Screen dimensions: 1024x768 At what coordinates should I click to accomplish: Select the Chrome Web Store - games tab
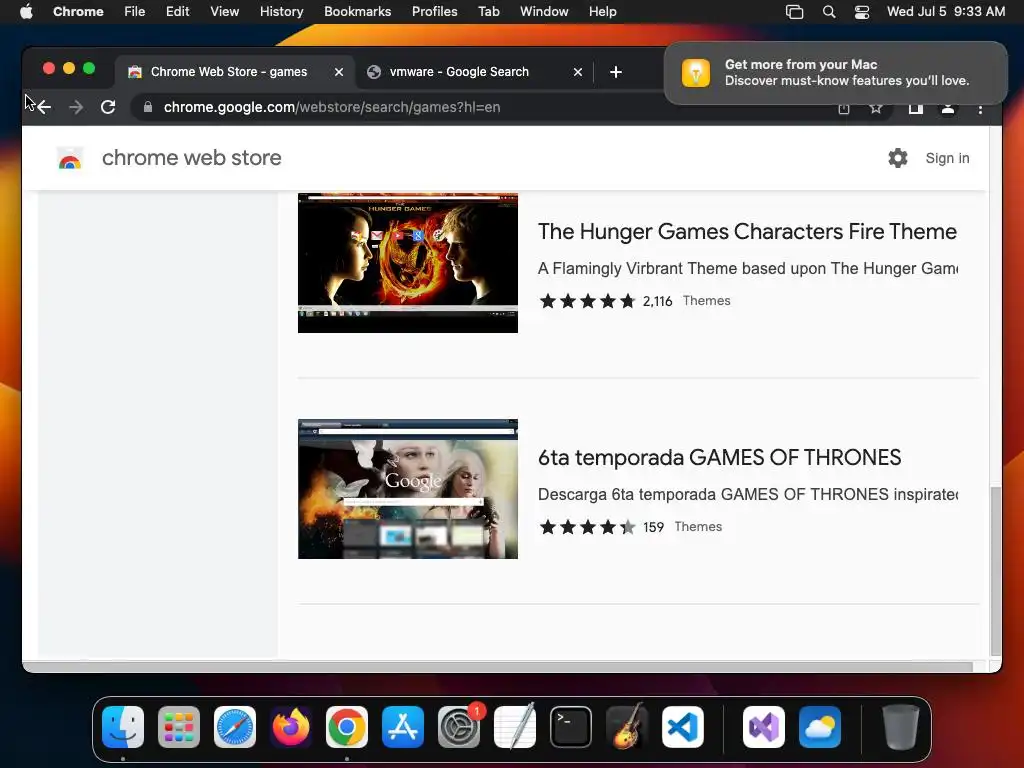click(x=235, y=72)
